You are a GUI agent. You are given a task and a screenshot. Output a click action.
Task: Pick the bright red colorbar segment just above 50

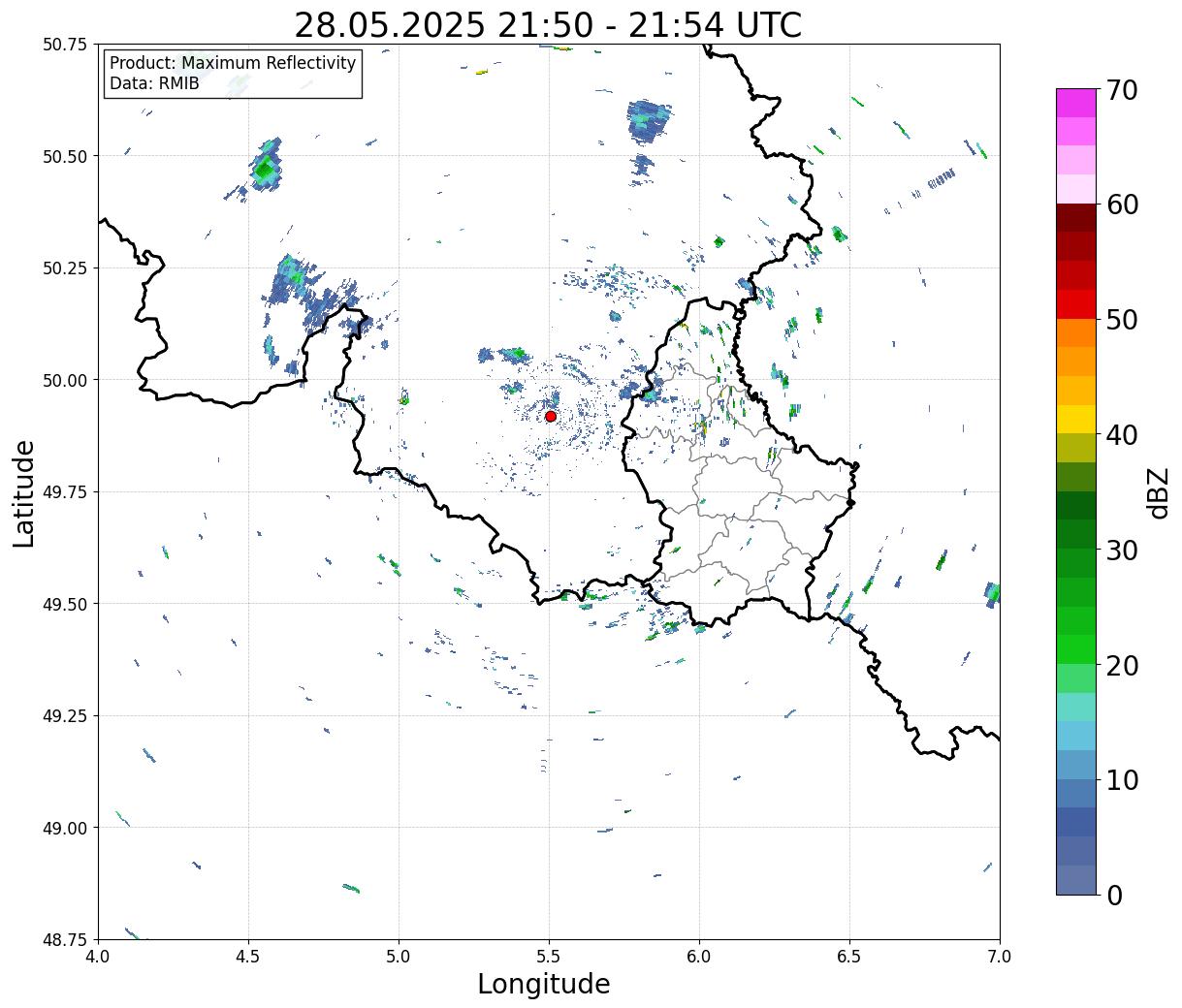coord(1076,303)
